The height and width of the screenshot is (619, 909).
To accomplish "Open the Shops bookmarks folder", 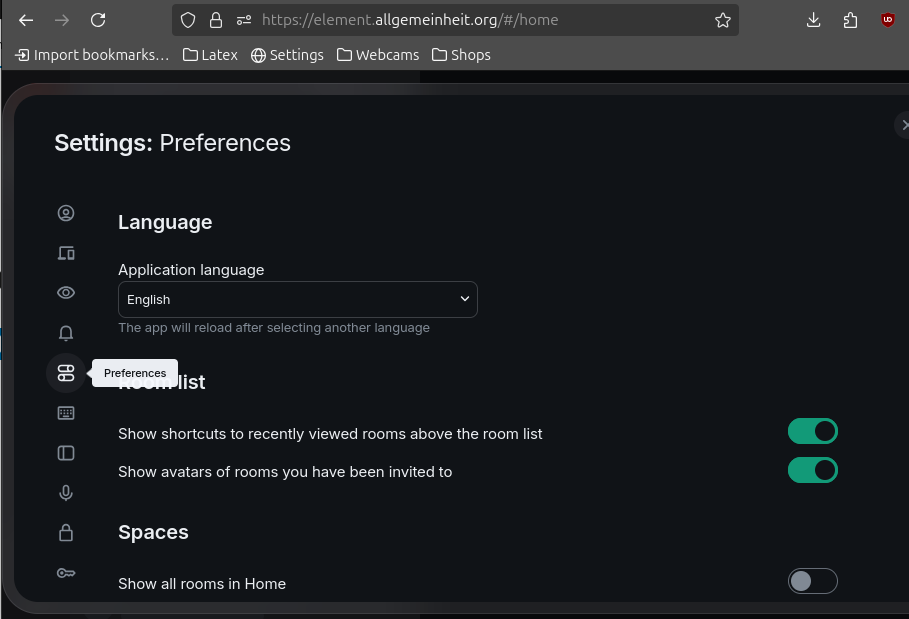I will (461, 55).
